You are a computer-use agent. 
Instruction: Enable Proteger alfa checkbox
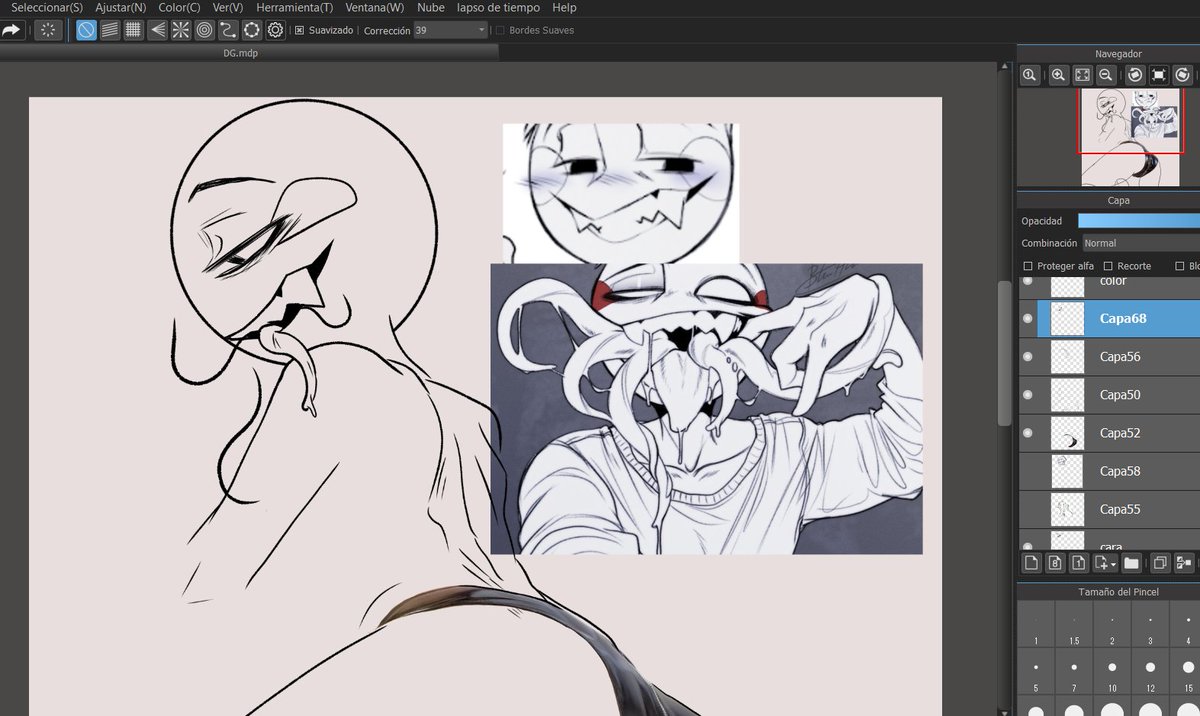1028,266
